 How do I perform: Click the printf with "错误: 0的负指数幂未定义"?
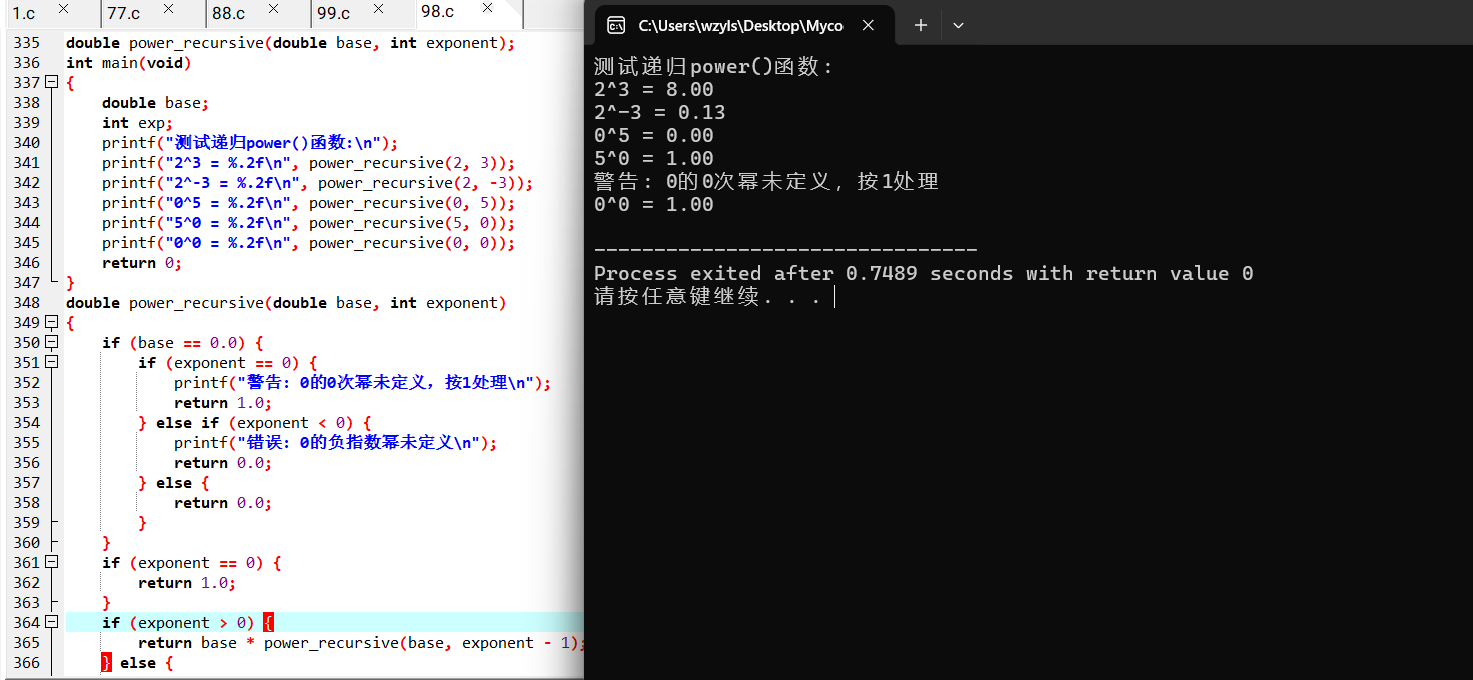335,443
